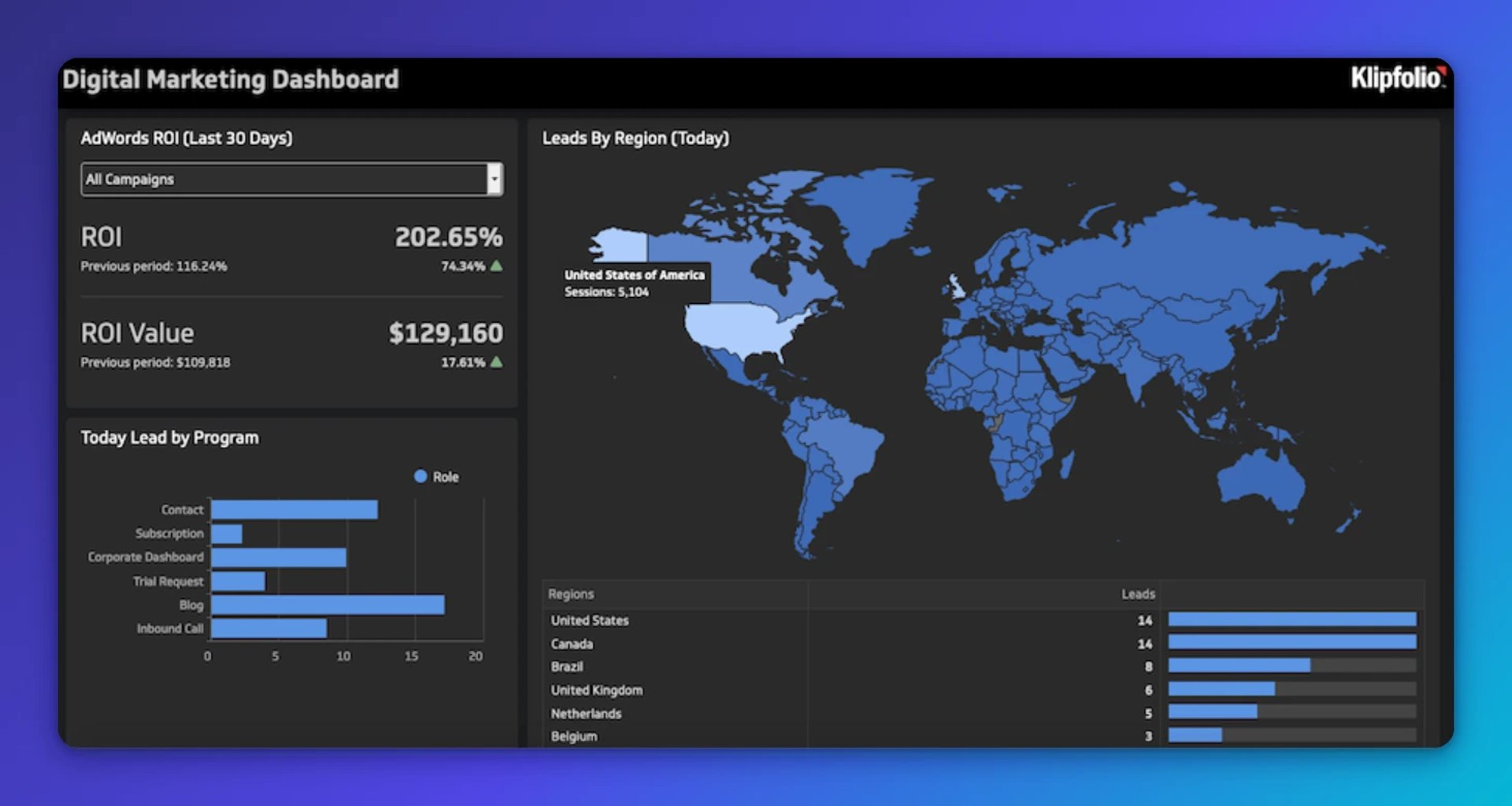Click the AdWords ROI (Last 30 Days) title
Screen dimensions: 1512x806
coord(187,138)
